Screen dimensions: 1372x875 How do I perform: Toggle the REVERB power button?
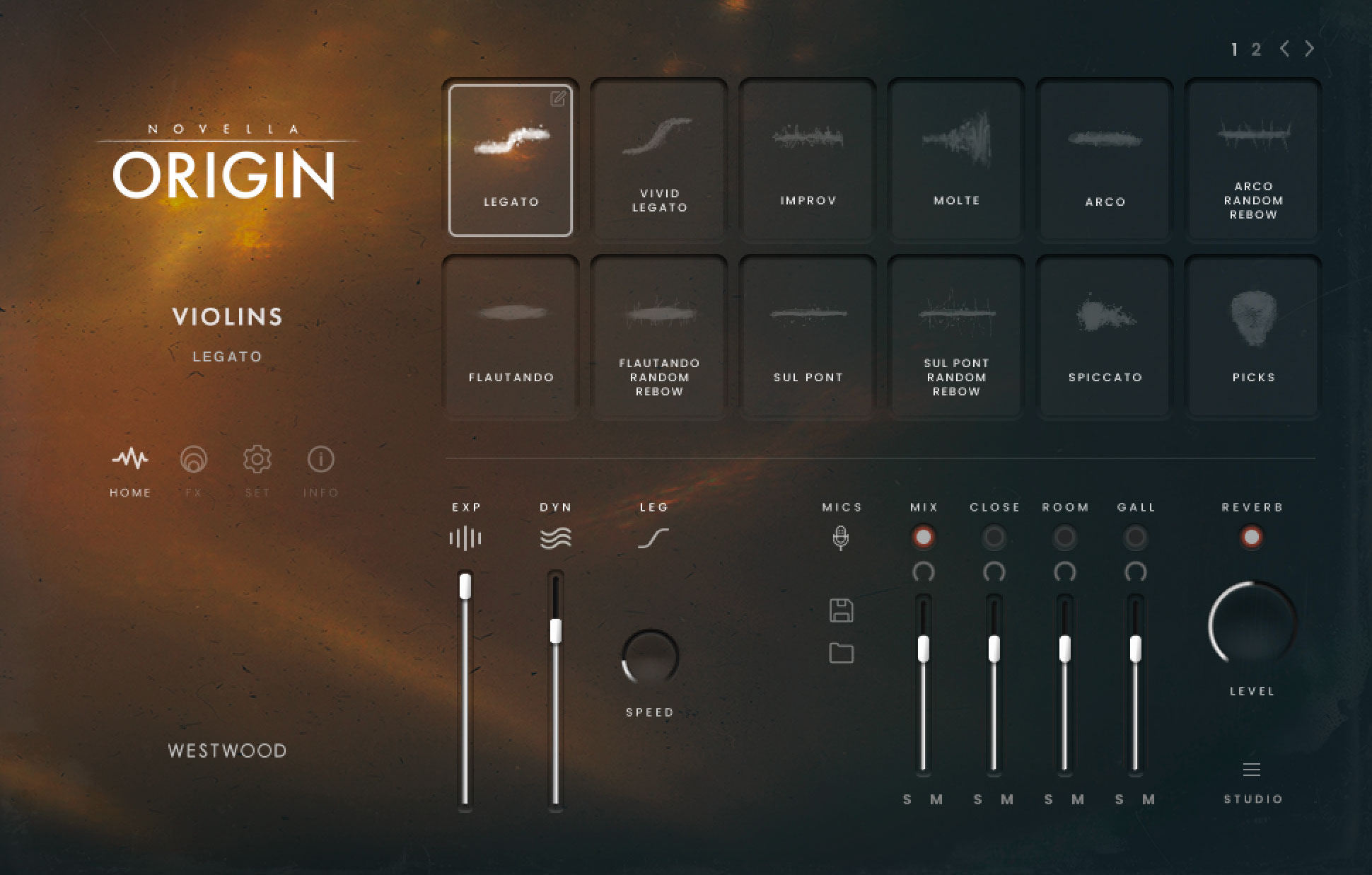click(1252, 538)
